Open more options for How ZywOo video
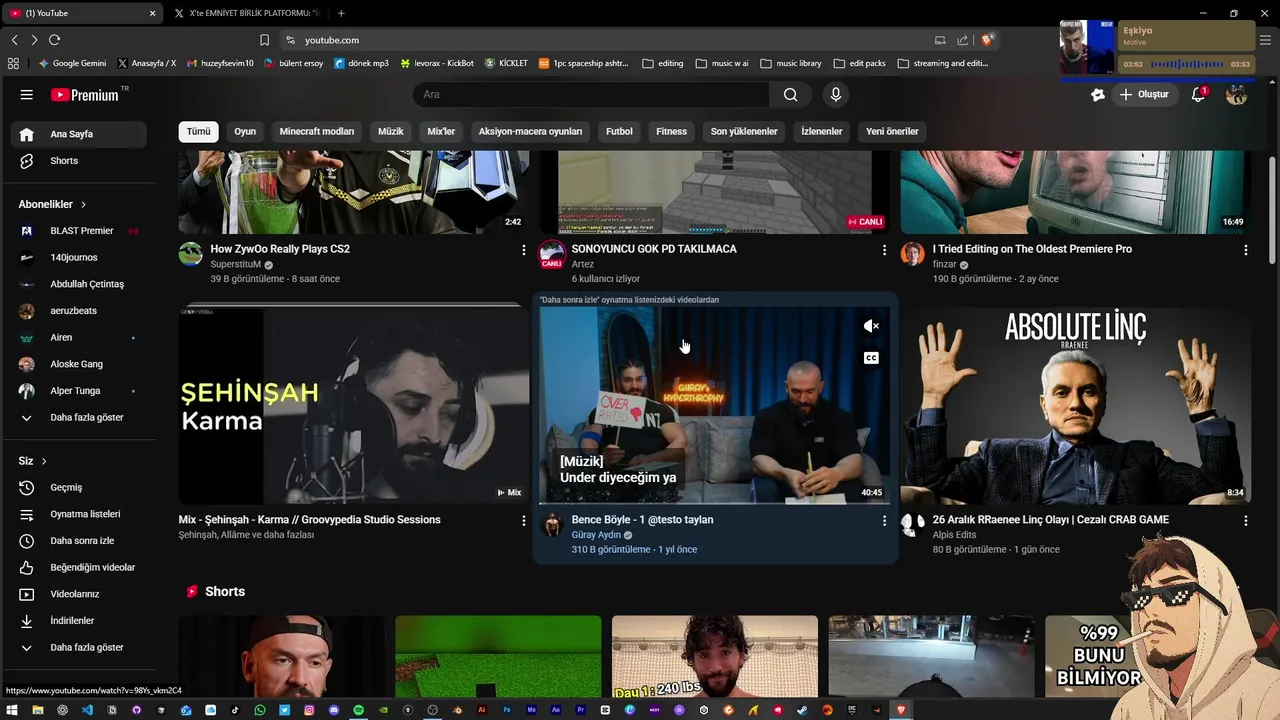Image resolution: width=1280 pixels, height=720 pixels. tap(523, 250)
